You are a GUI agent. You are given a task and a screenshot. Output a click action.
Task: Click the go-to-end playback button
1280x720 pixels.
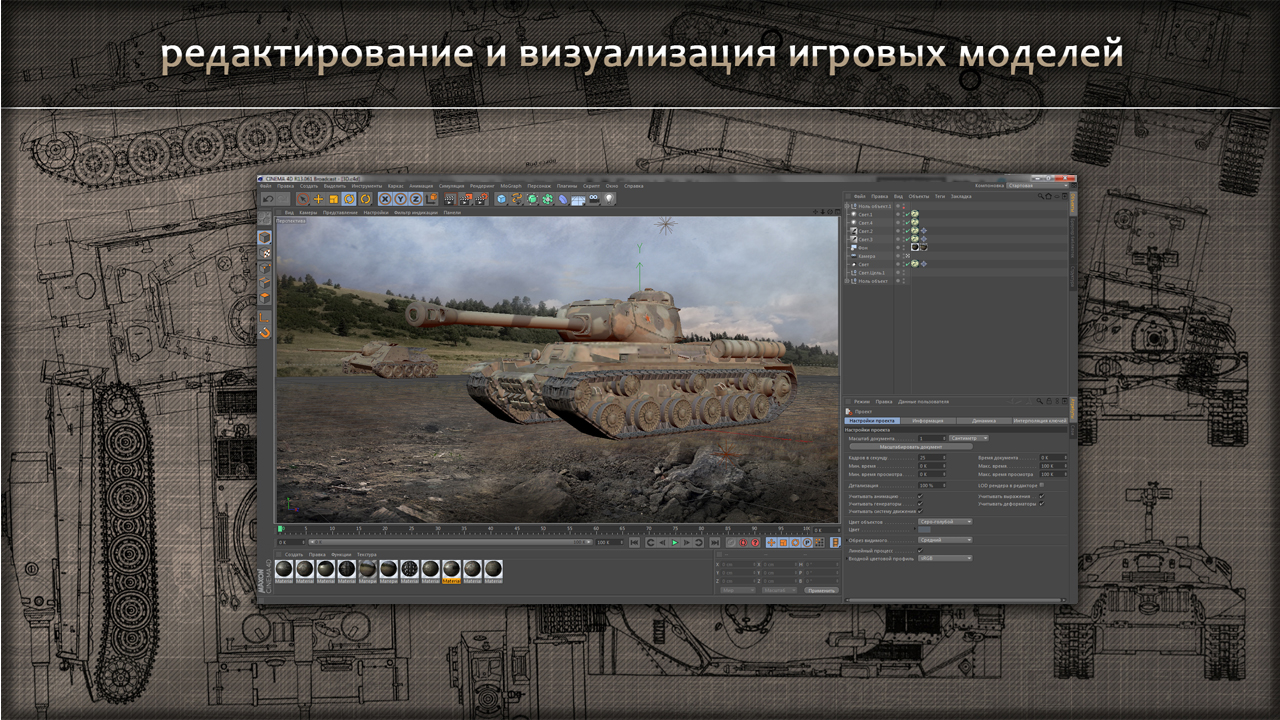[x=715, y=542]
